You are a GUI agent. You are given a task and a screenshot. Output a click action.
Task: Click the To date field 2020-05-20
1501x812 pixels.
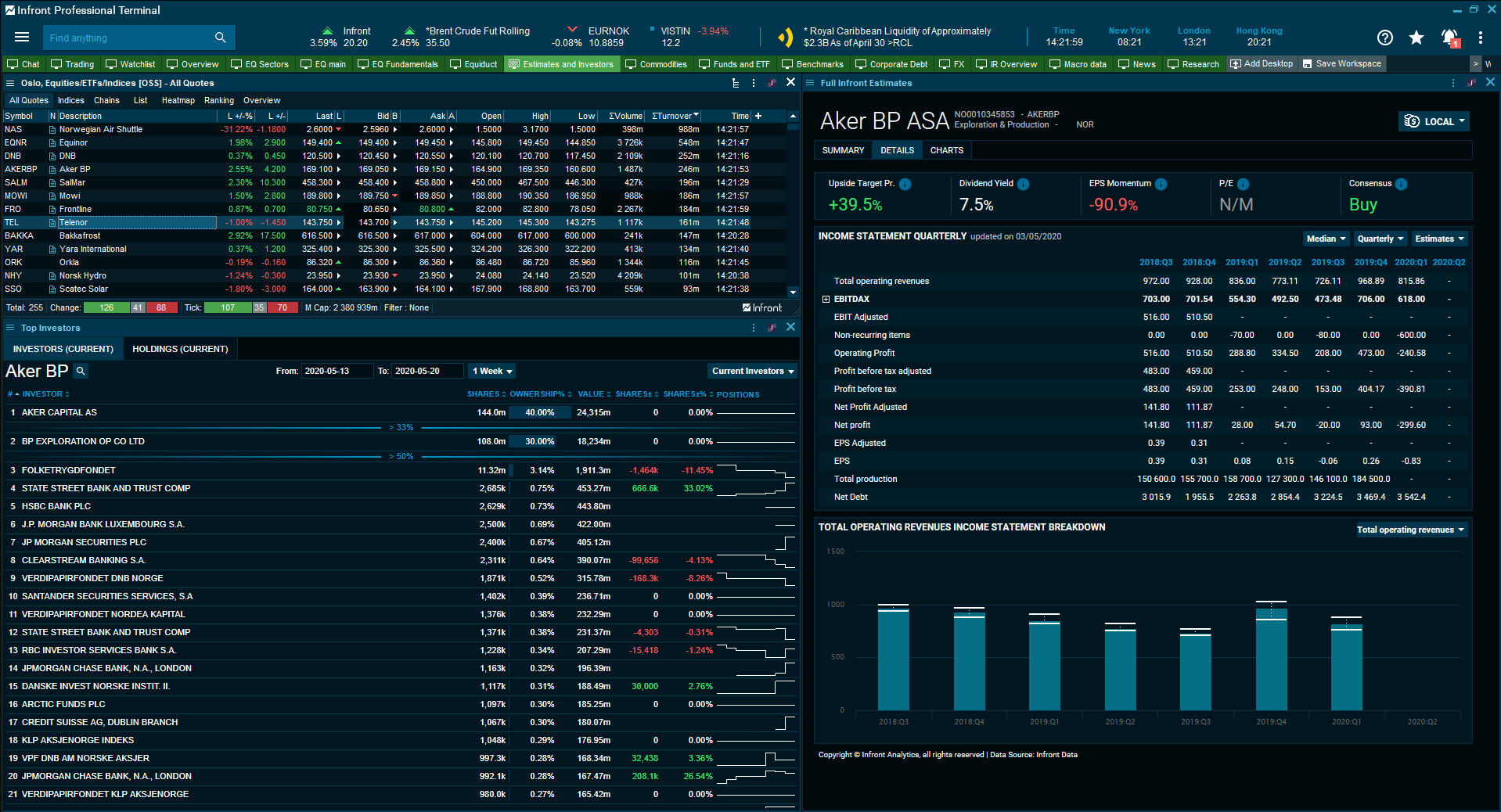coord(427,371)
